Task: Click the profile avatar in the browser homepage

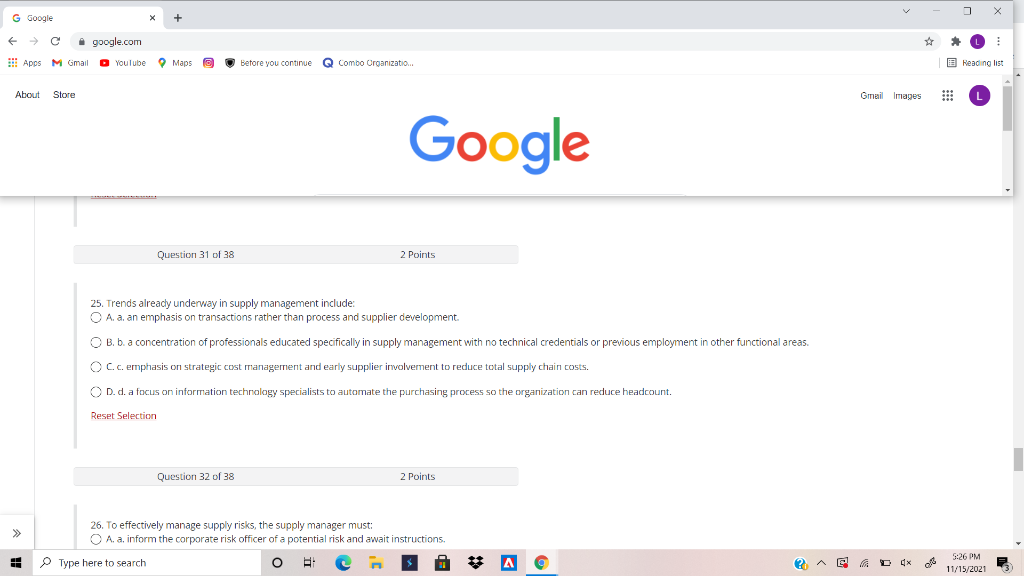Action: [x=979, y=95]
